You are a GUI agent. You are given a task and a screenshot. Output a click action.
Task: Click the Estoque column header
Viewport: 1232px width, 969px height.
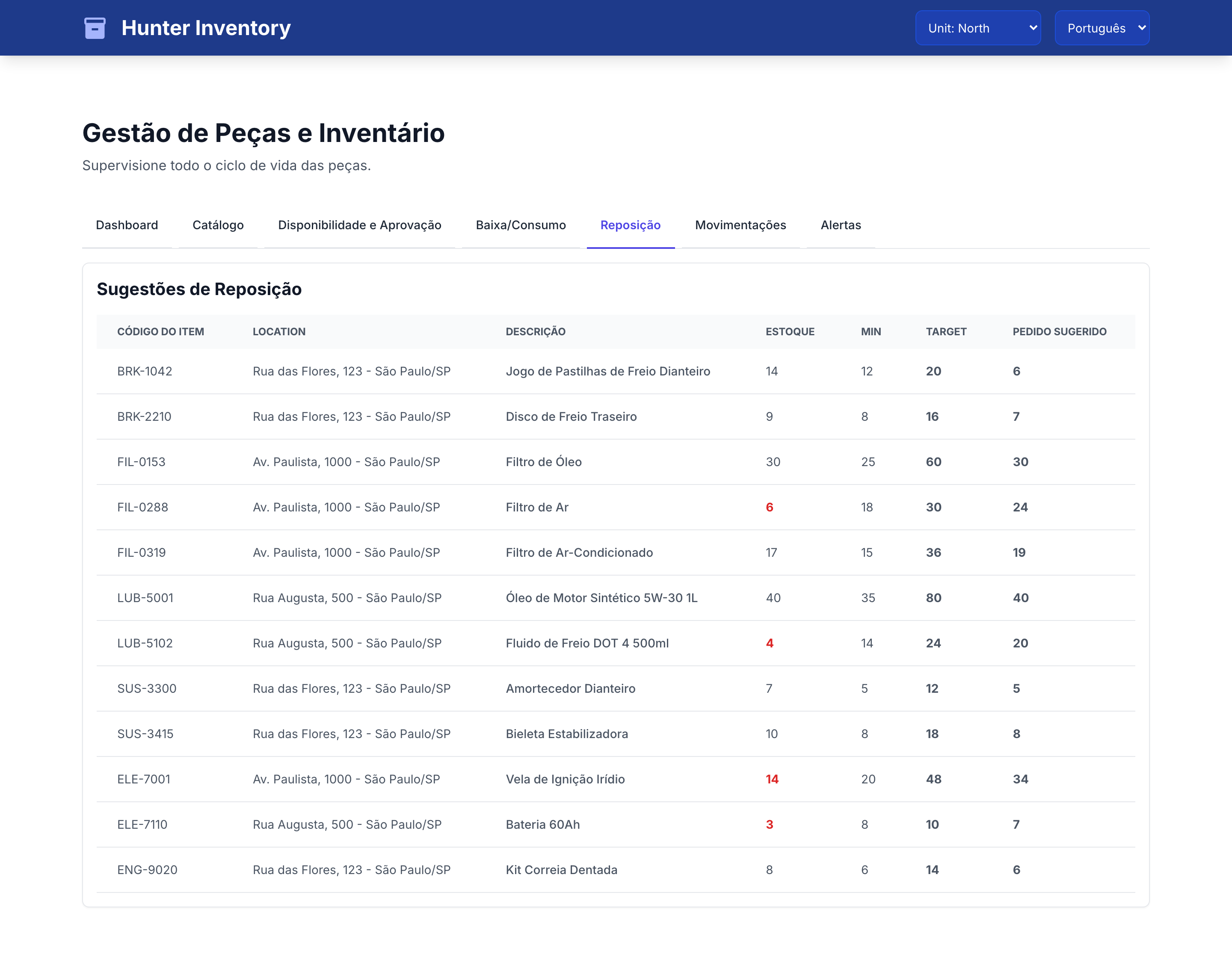click(790, 331)
